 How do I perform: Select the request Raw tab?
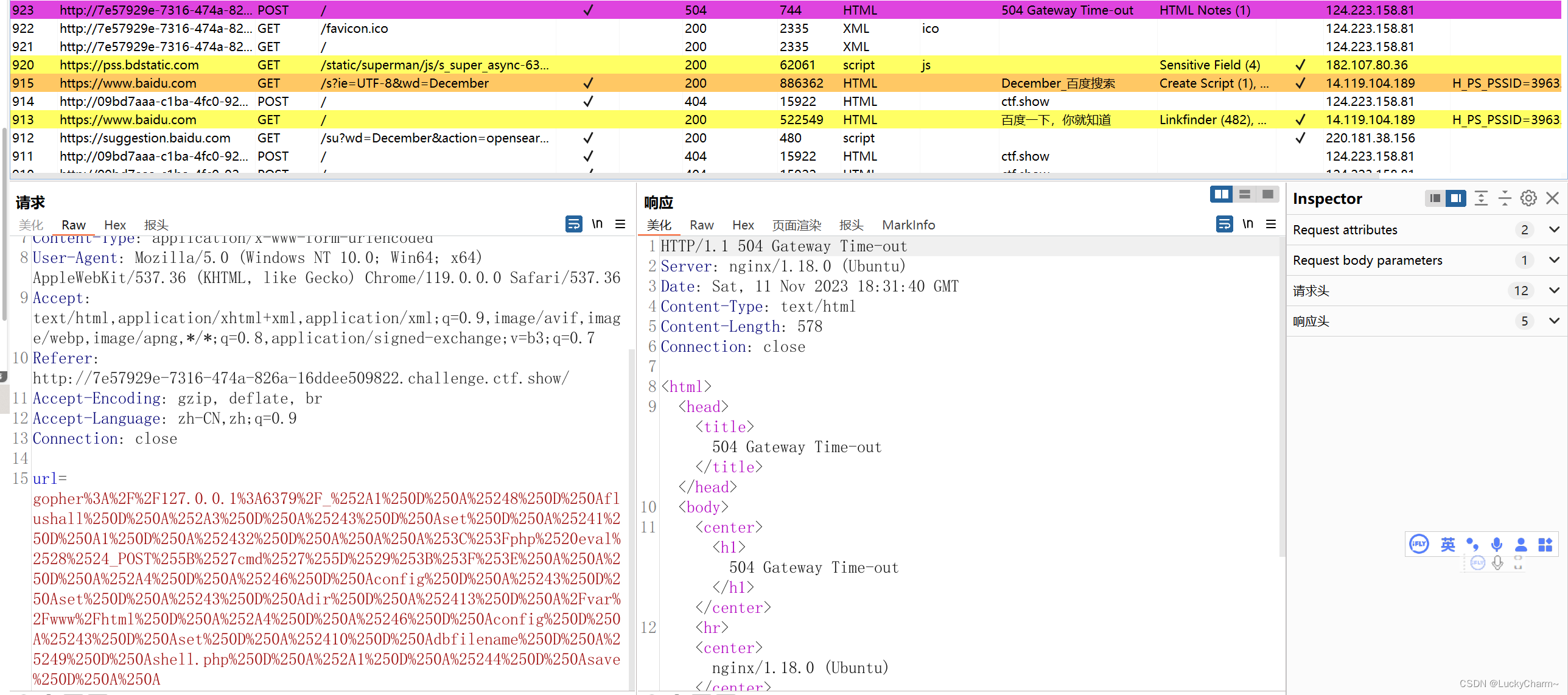(74, 225)
